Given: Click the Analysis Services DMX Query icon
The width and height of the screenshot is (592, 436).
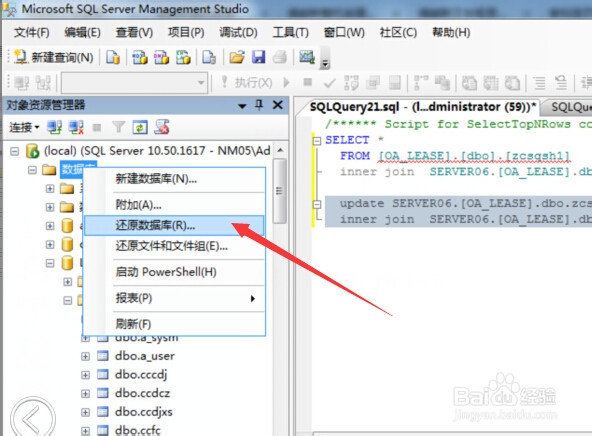Looking at the screenshot, I should click(162, 57).
